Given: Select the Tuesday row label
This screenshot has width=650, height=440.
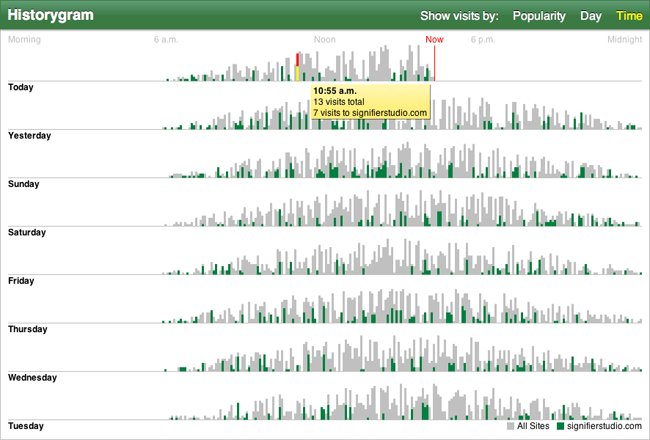Looking at the screenshot, I should tap(26, 426).
